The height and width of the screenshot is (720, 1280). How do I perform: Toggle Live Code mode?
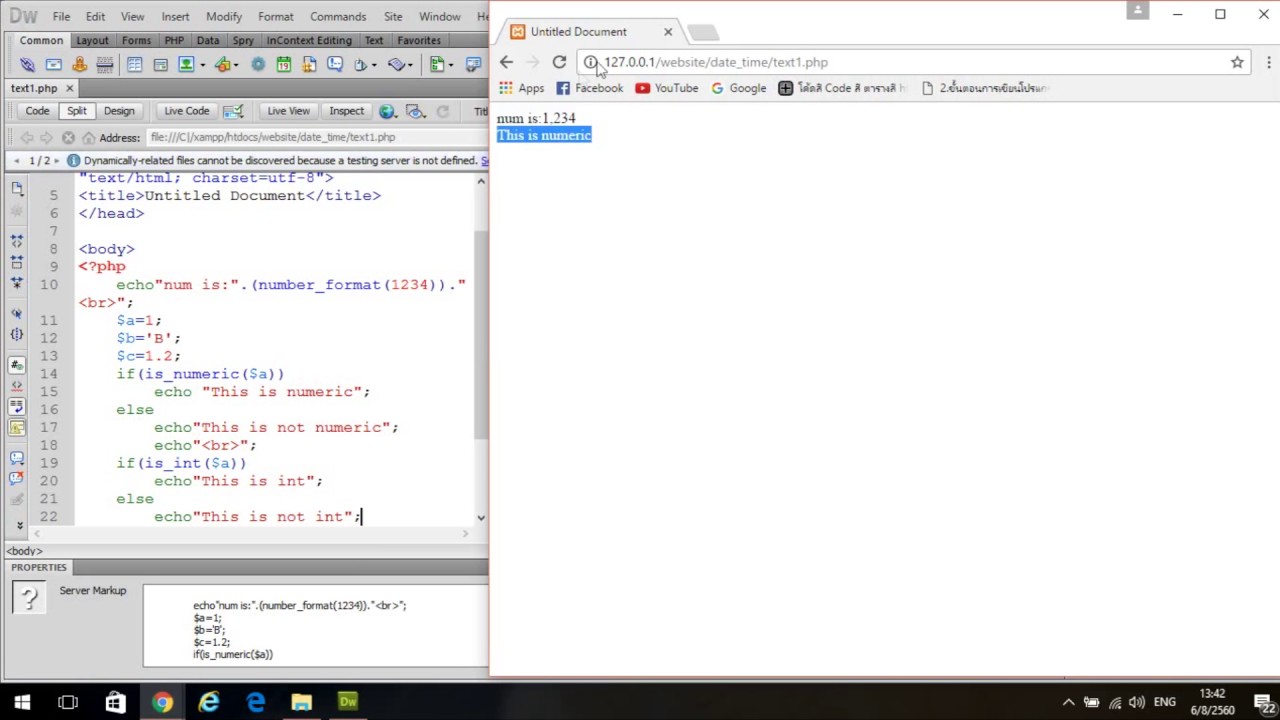click(x=187, y=111)
